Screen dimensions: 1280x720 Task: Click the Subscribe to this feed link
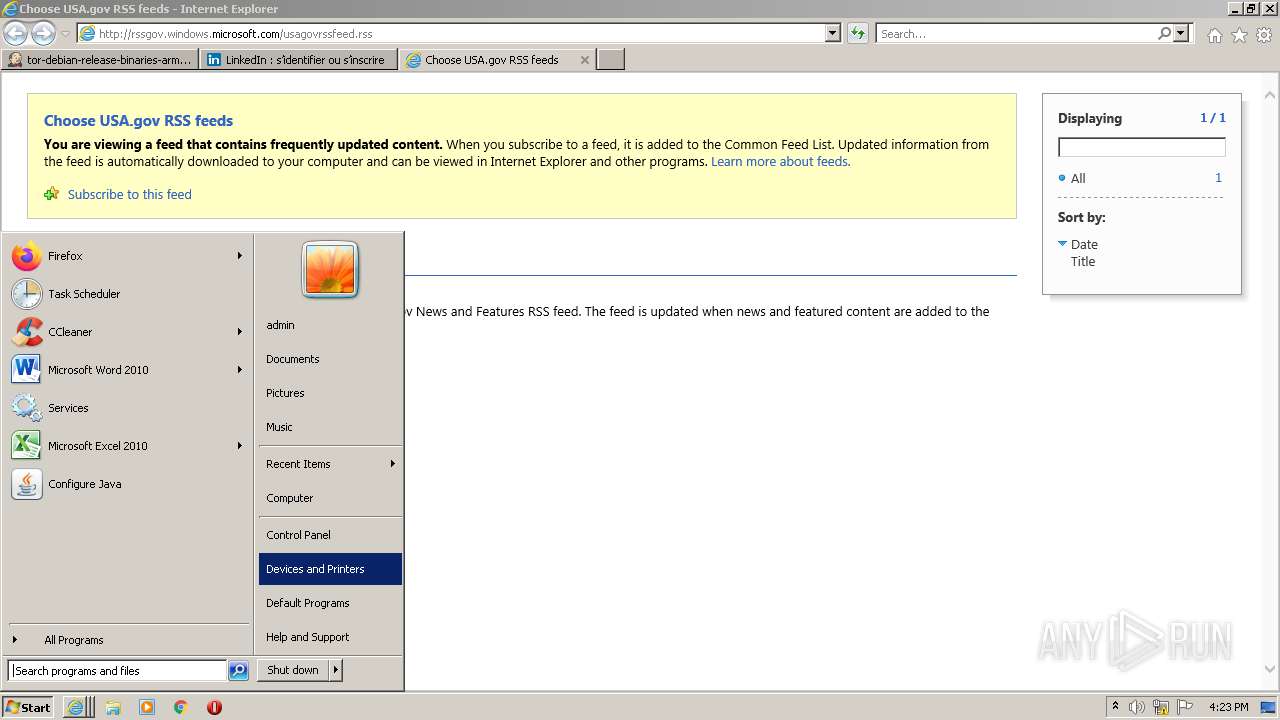tap(130, 194)
